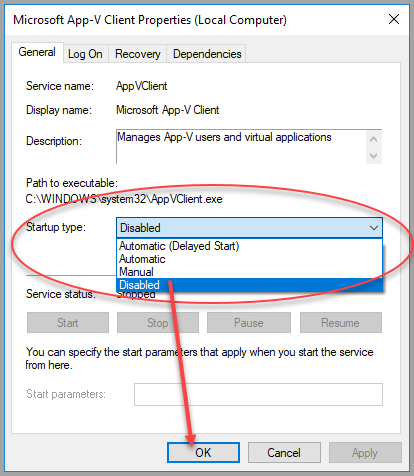The width and height of the screenshot is (414, 476).
Task: Select Disabled in the dropdown list
Action: (249, 285)
